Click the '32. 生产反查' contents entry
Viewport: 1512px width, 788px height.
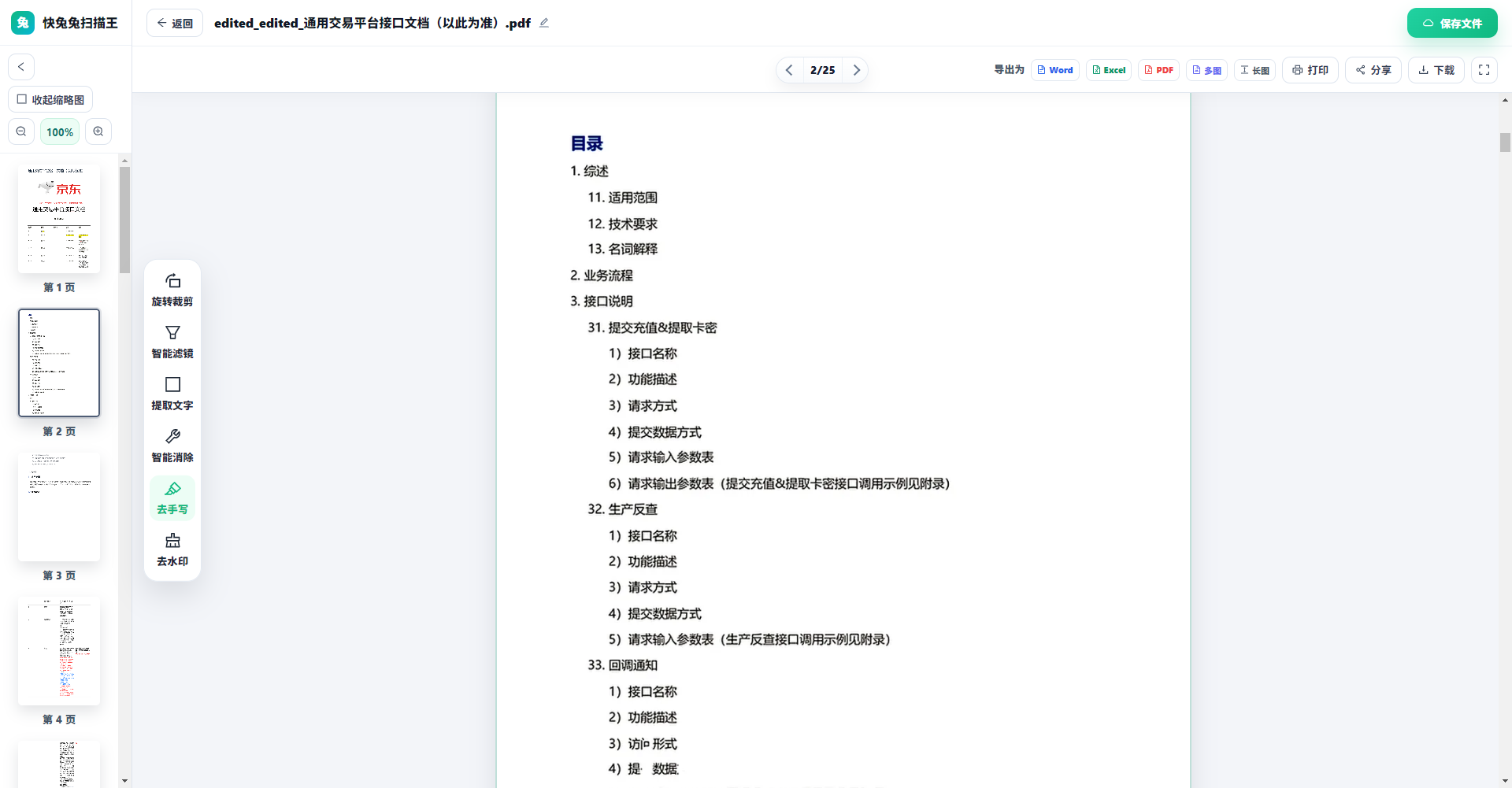point(622,509)
